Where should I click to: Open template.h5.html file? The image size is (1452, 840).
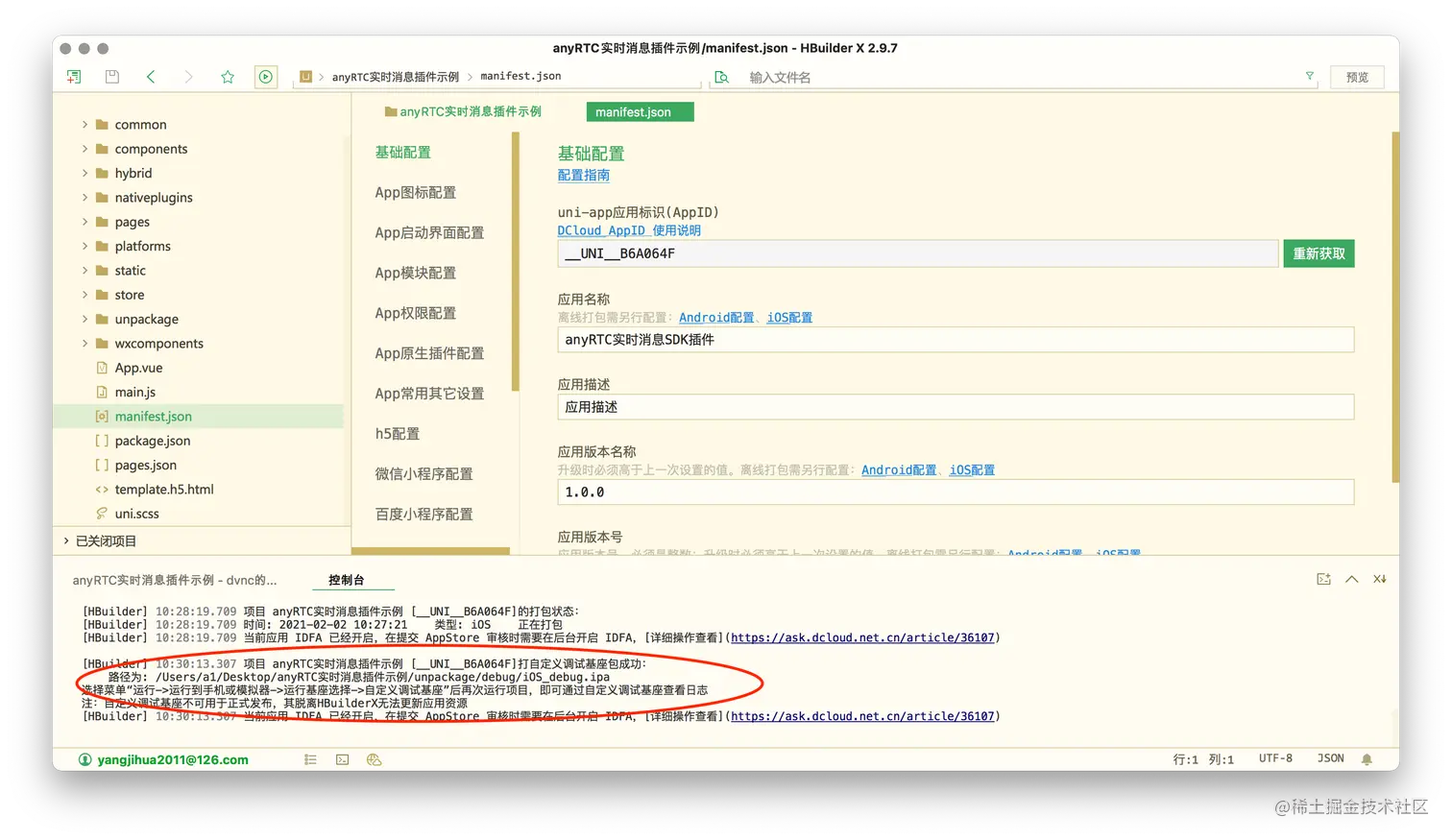point(163,490)
